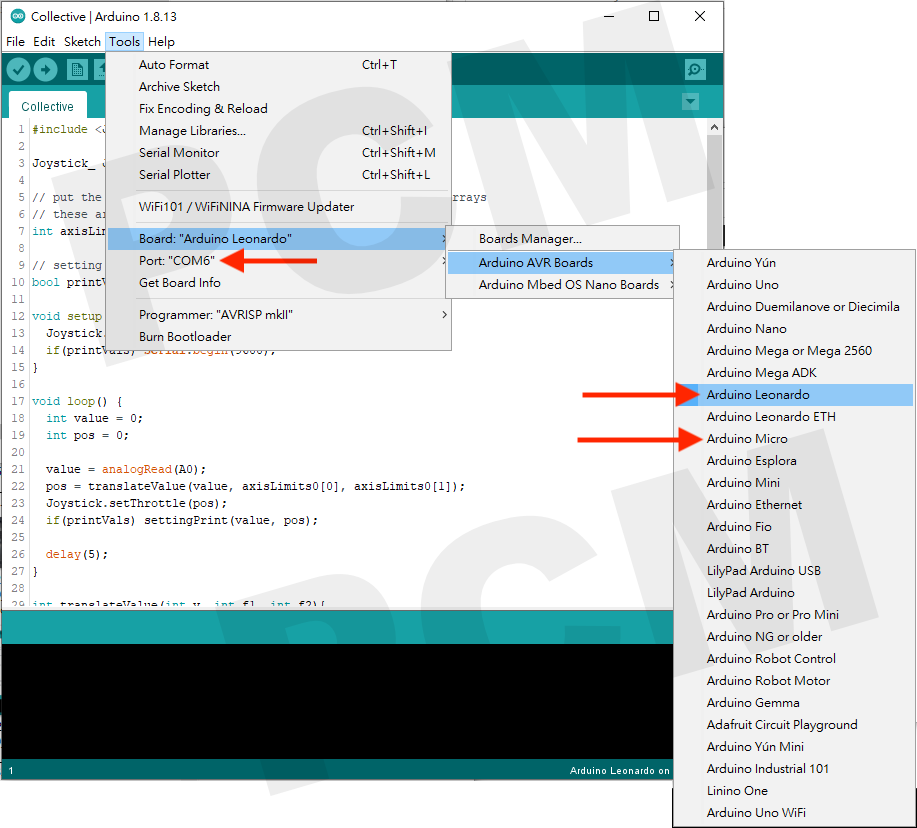The height and width of the screenshot is (828, 917).
Task: Expand Programmer: "AVRISP mkII" submenu
Action: (x=278, y=315)
